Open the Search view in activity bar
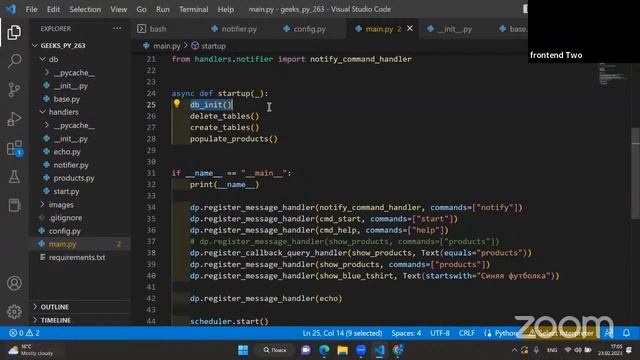This screenshot has width=640, height=360. (14, 61)
